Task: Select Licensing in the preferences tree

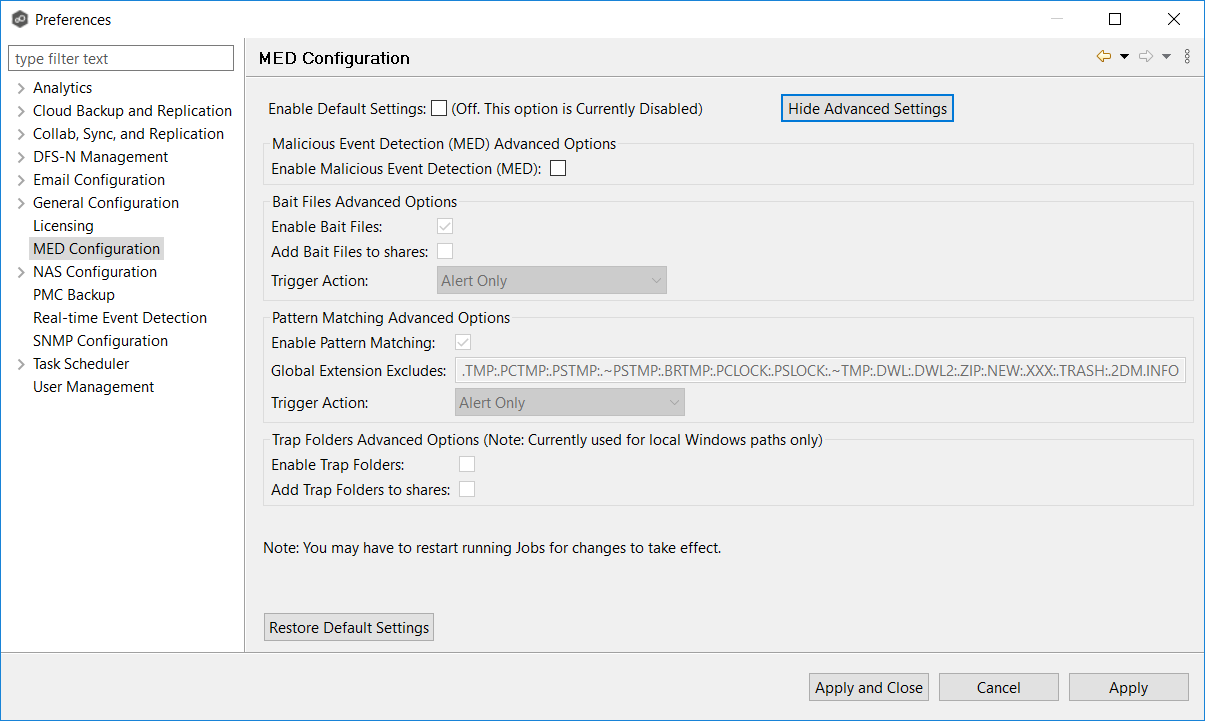Action: click(63, 226)
